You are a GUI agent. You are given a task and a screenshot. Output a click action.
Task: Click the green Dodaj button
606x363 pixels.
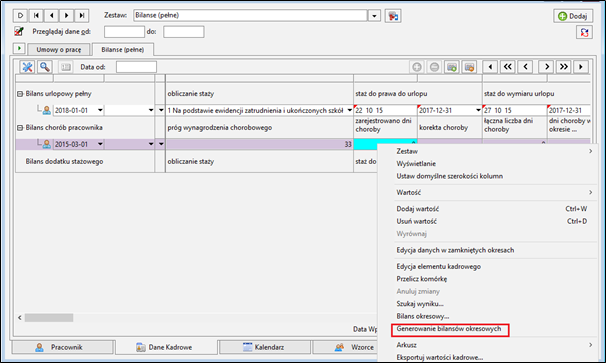pyautogui.click(x=573, y=16)
